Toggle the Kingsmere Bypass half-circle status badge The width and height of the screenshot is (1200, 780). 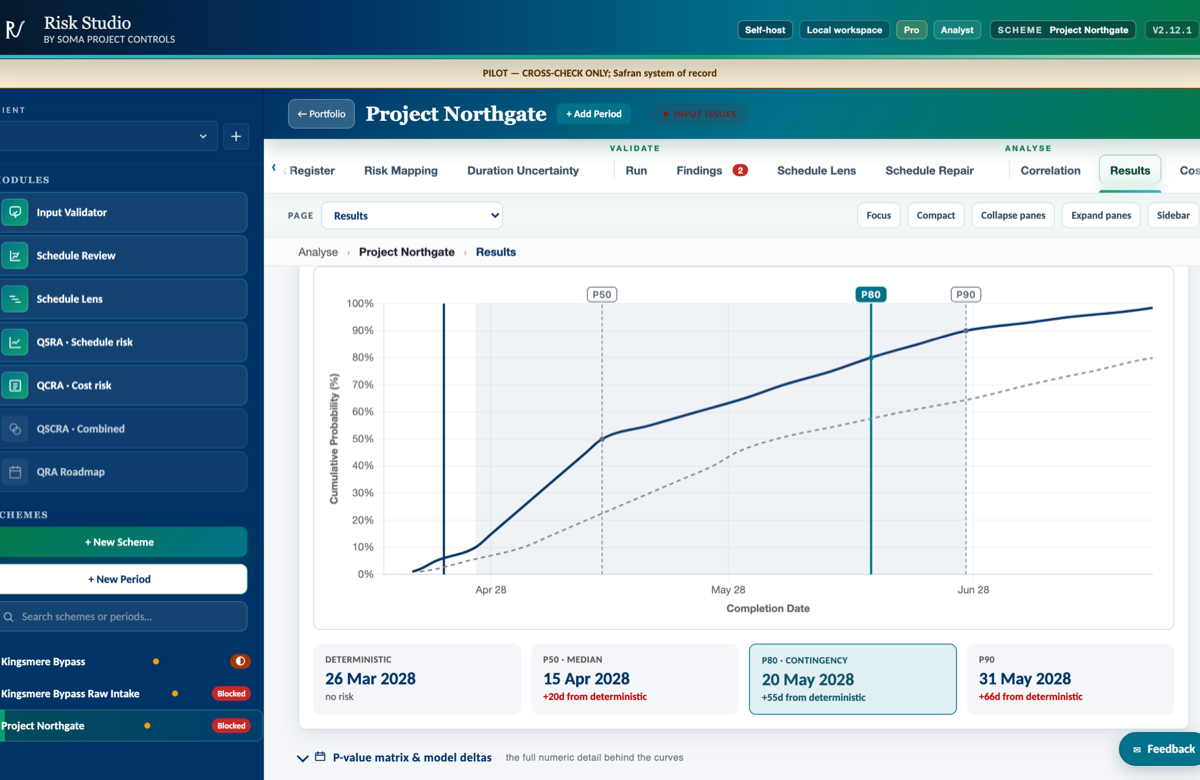240,661
